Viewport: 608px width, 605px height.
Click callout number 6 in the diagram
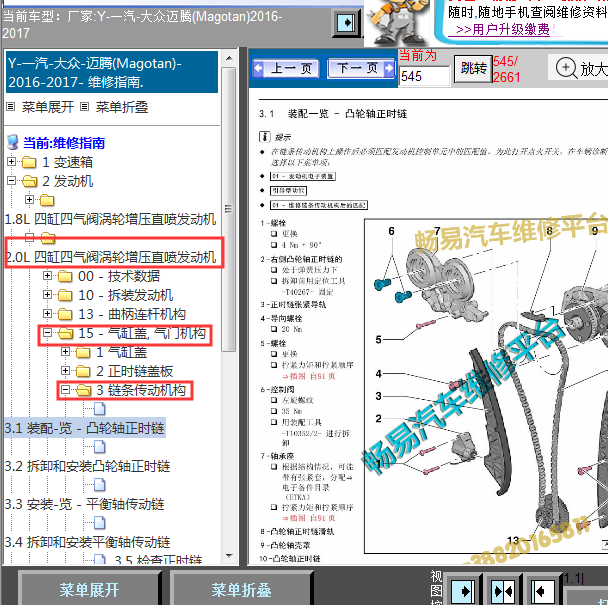[x=391, y=231]
